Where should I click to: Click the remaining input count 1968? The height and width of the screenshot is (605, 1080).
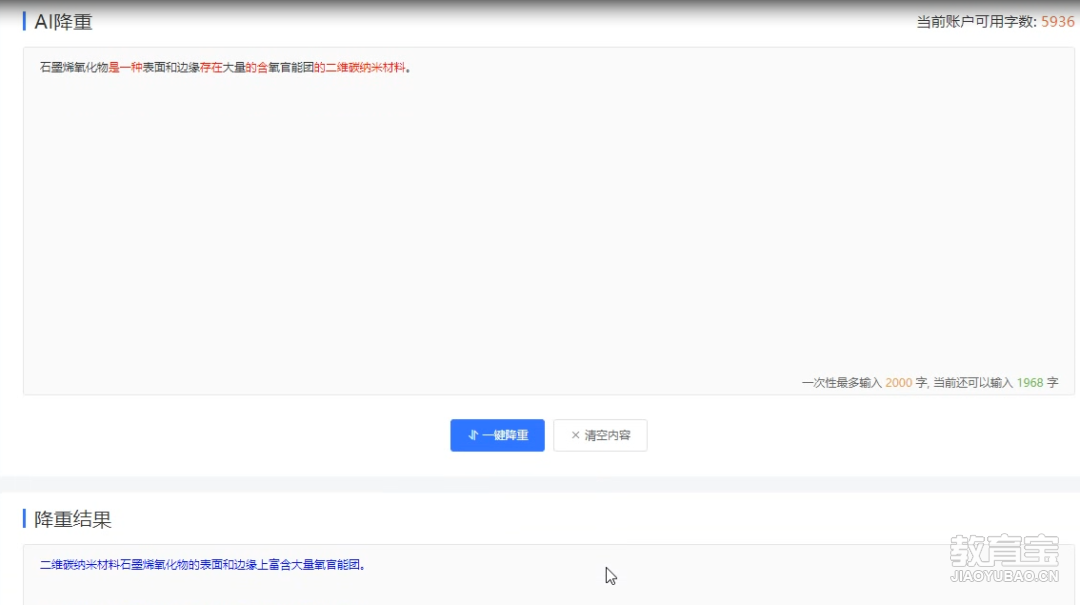click(1030, 382)
